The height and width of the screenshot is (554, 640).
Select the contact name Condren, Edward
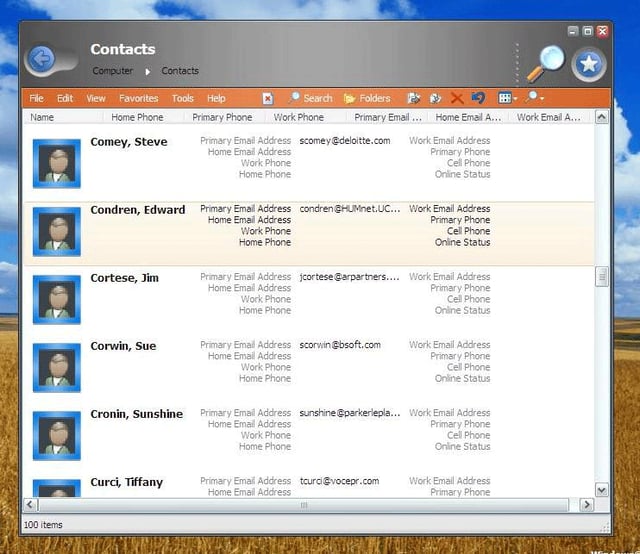tap(138, 210)
